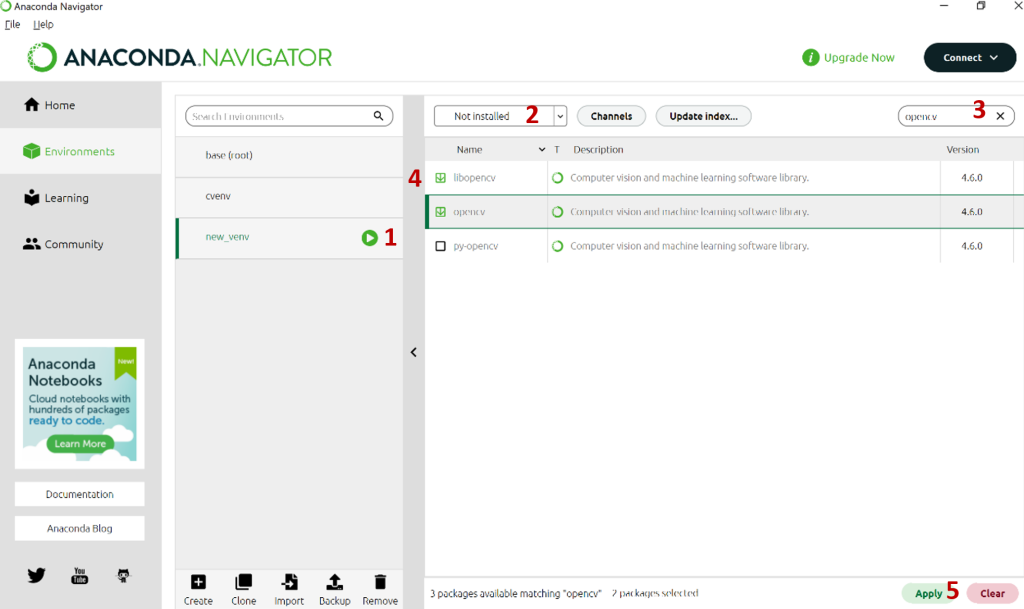1024x609 pixels.
Task: Click version 4.6.0 of py-opencv row
Action: point(972,246)
